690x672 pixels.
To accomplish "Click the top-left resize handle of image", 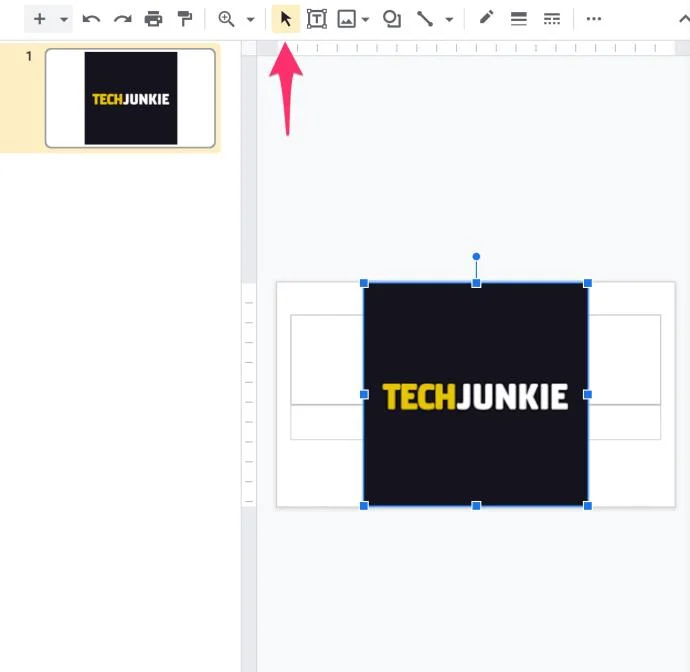I will (364, 283).
